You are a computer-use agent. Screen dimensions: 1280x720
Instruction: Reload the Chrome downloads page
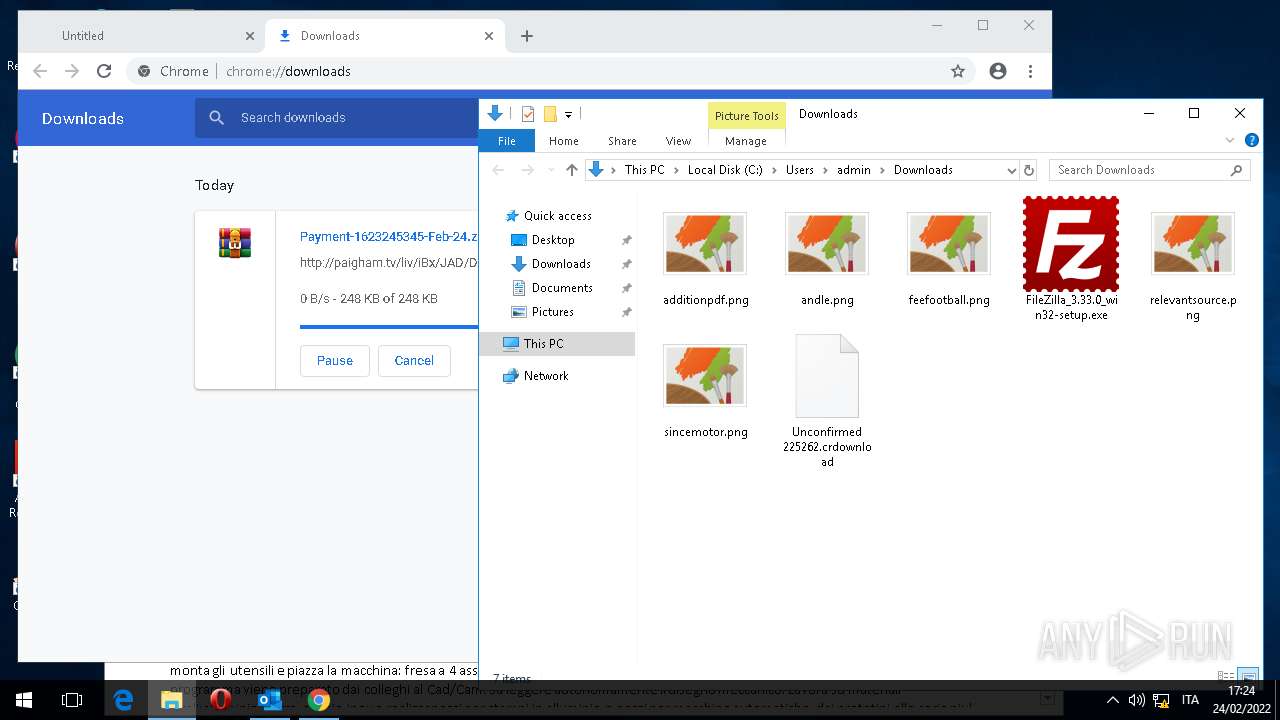click(104, 71)
